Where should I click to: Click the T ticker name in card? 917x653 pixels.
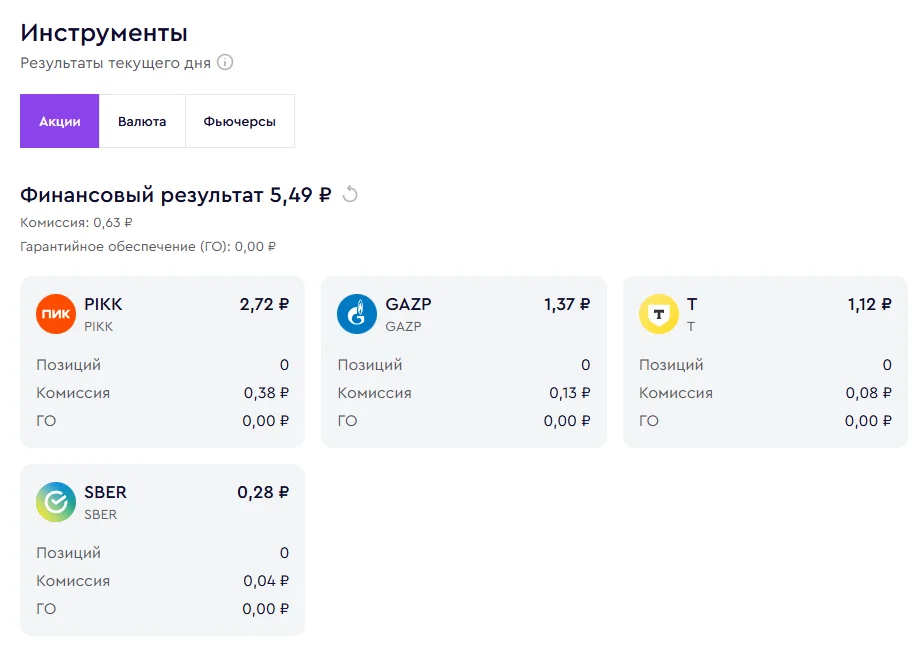point(692,305)
